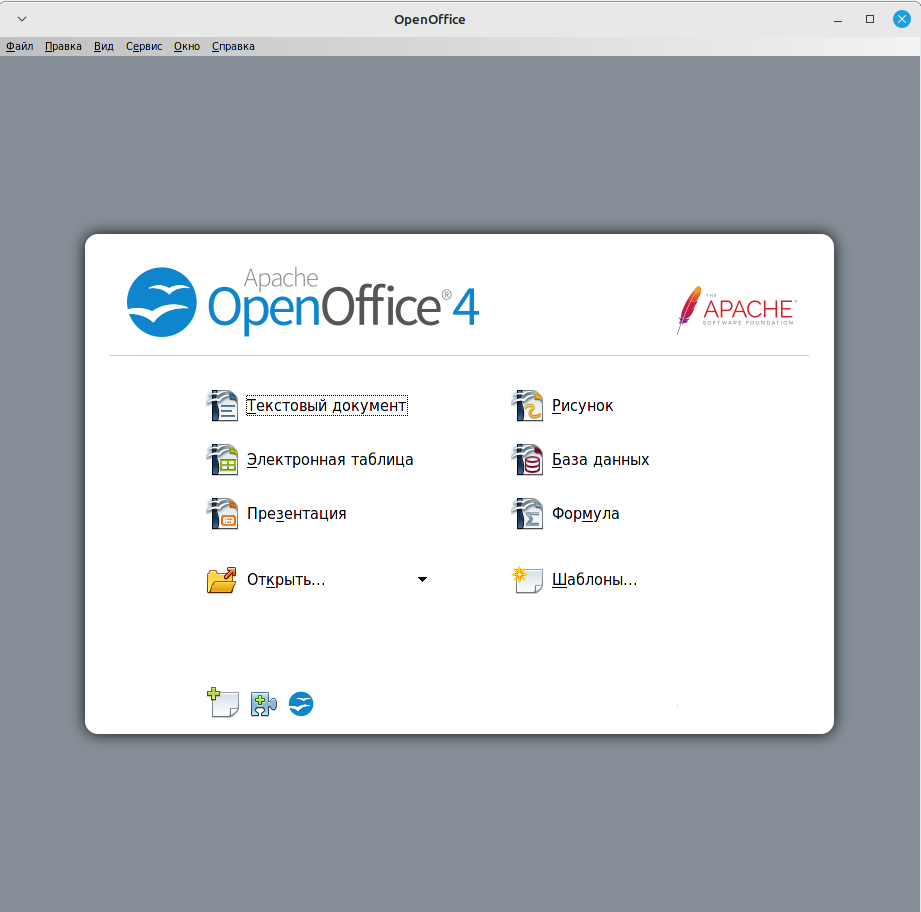The image size is (921, 912).
Task: Create a new Формула document
Action: click(x=585, y=513)
